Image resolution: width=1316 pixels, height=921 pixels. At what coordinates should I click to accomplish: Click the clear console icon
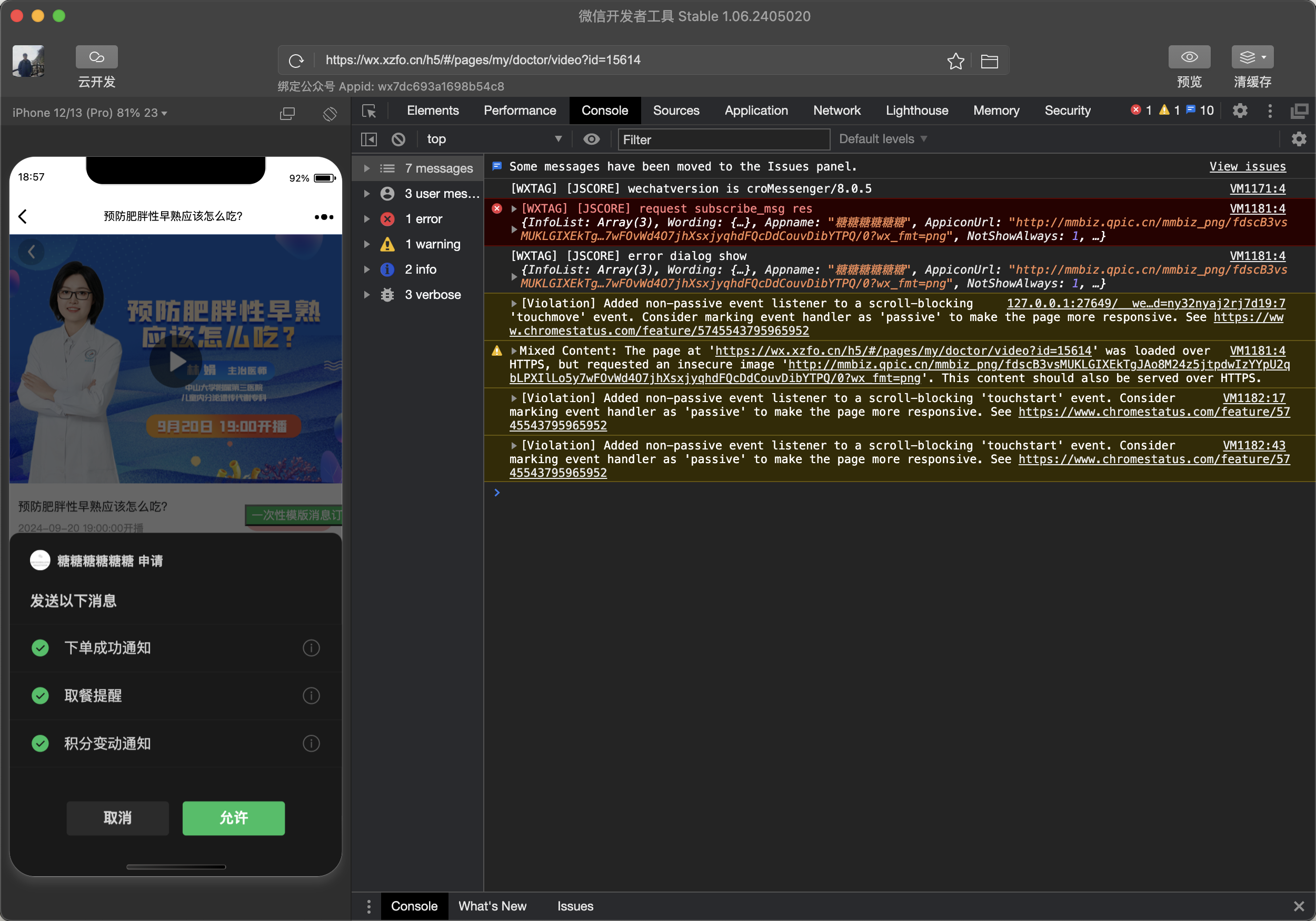click(398, 139)
